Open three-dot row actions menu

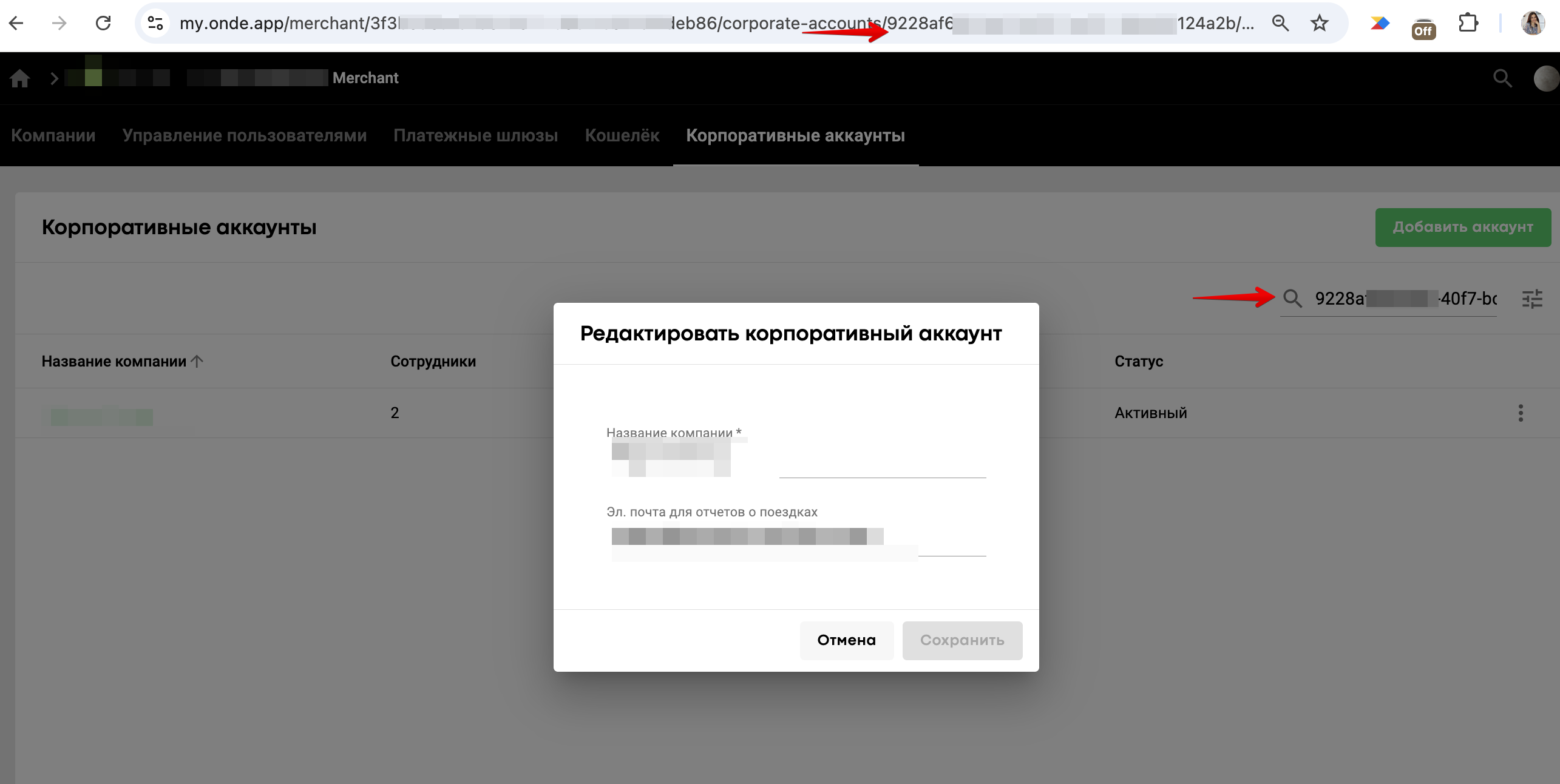click(1521, 413)
